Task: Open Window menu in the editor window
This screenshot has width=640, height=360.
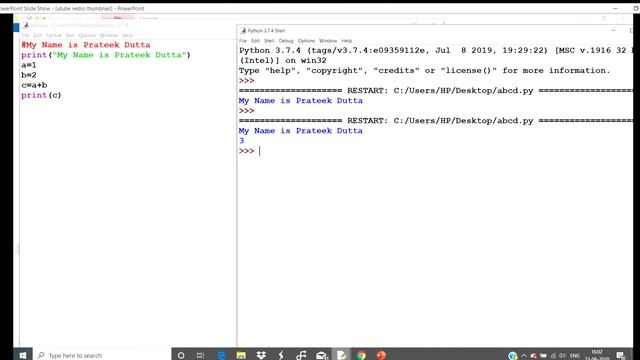Action: point(109,36)
